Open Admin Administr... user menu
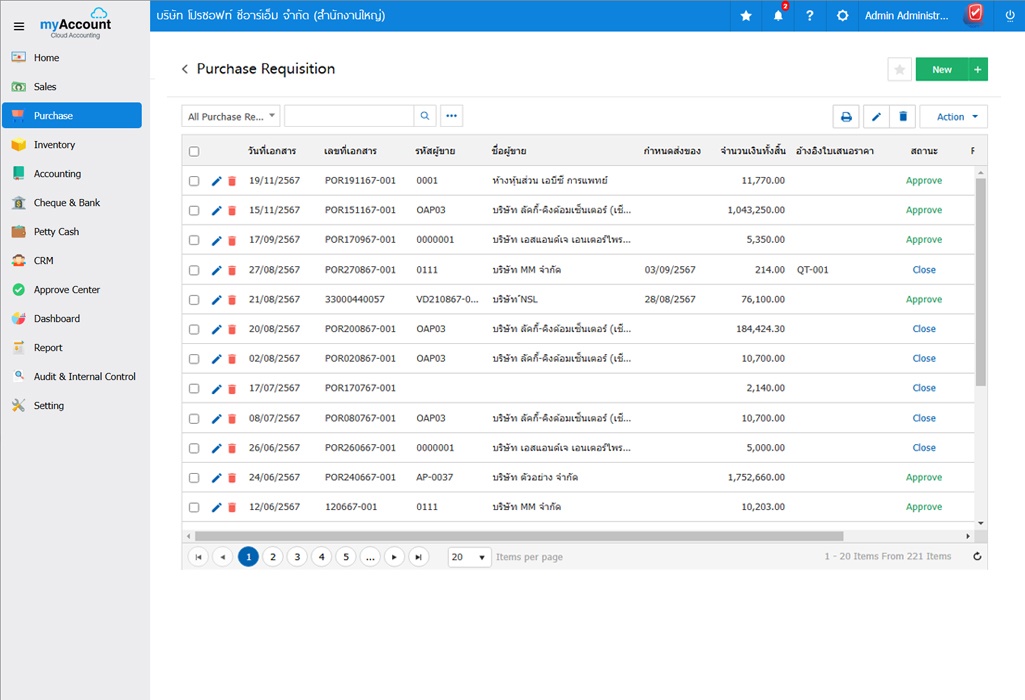 906,16
